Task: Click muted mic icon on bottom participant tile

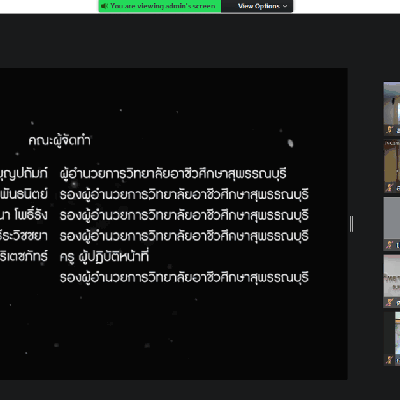Action: 389,360
